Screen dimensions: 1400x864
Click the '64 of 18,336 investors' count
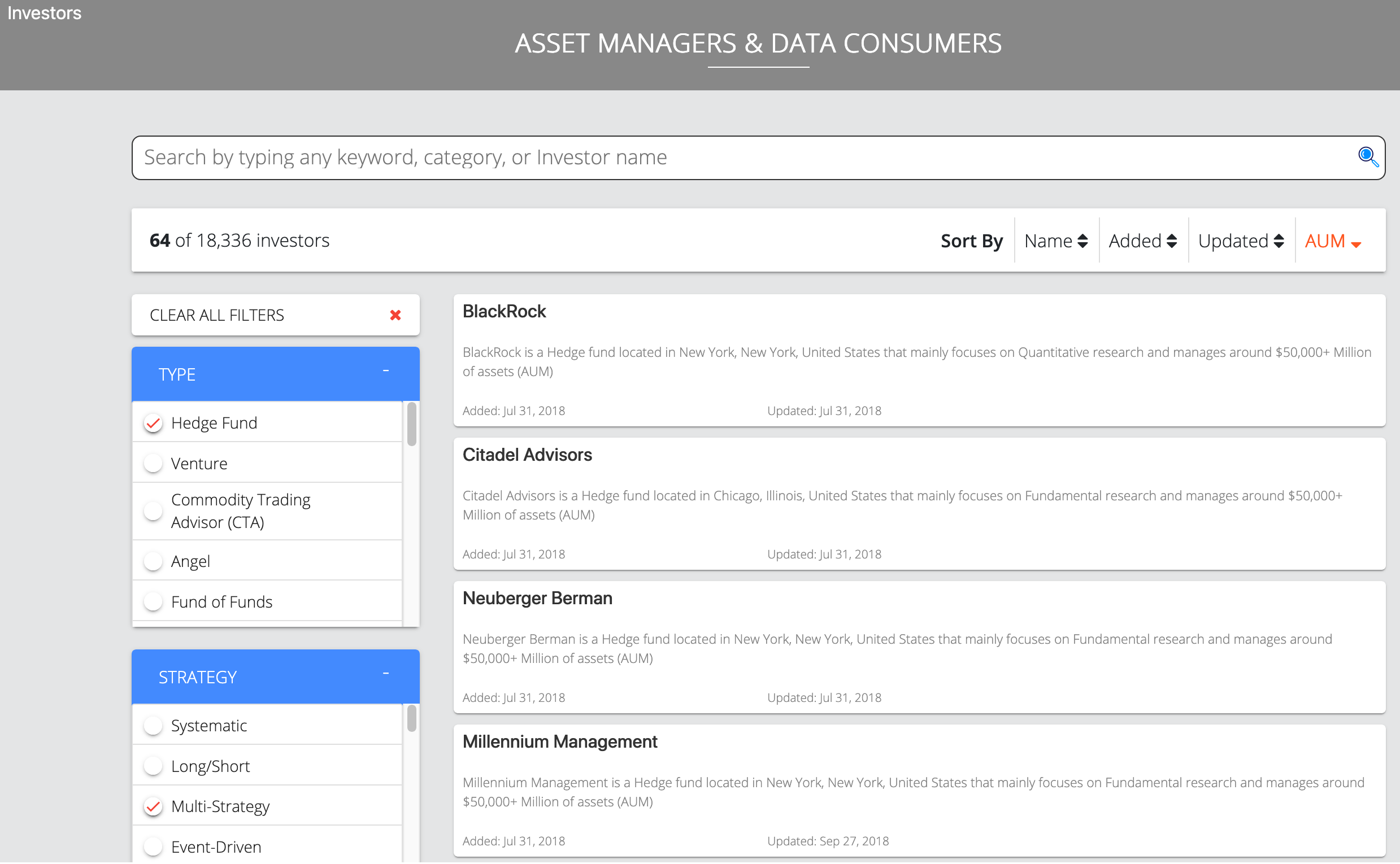click(x=240, y=241)
